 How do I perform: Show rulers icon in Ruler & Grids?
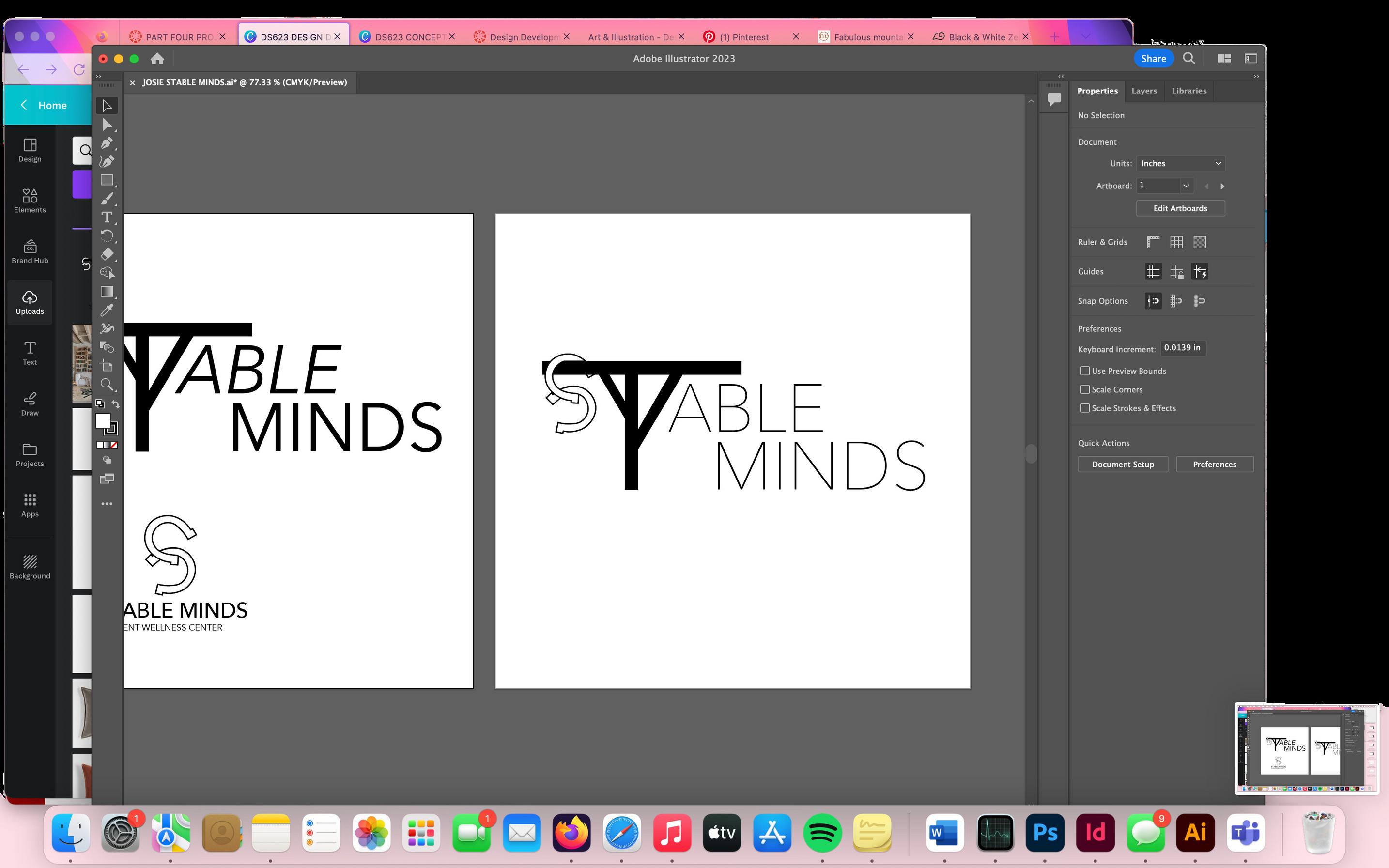click(1153, 242)
